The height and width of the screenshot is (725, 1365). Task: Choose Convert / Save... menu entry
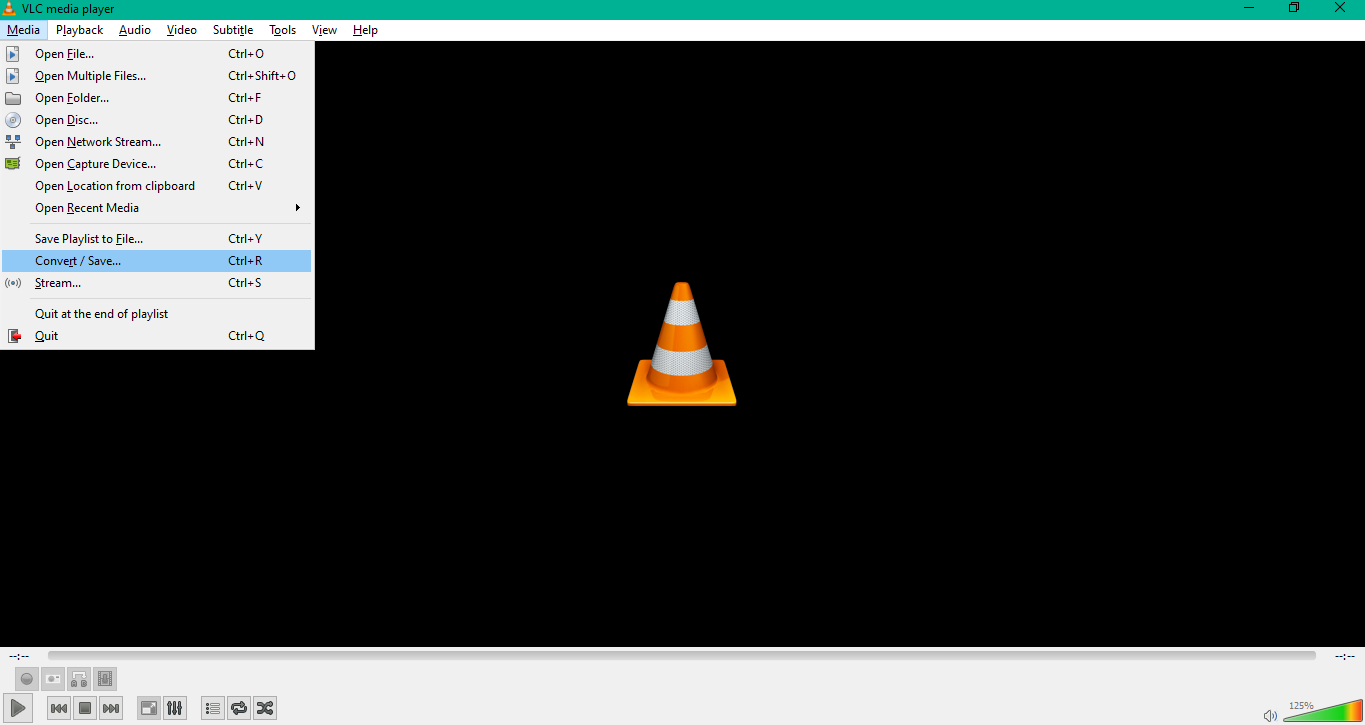point(157,261)
